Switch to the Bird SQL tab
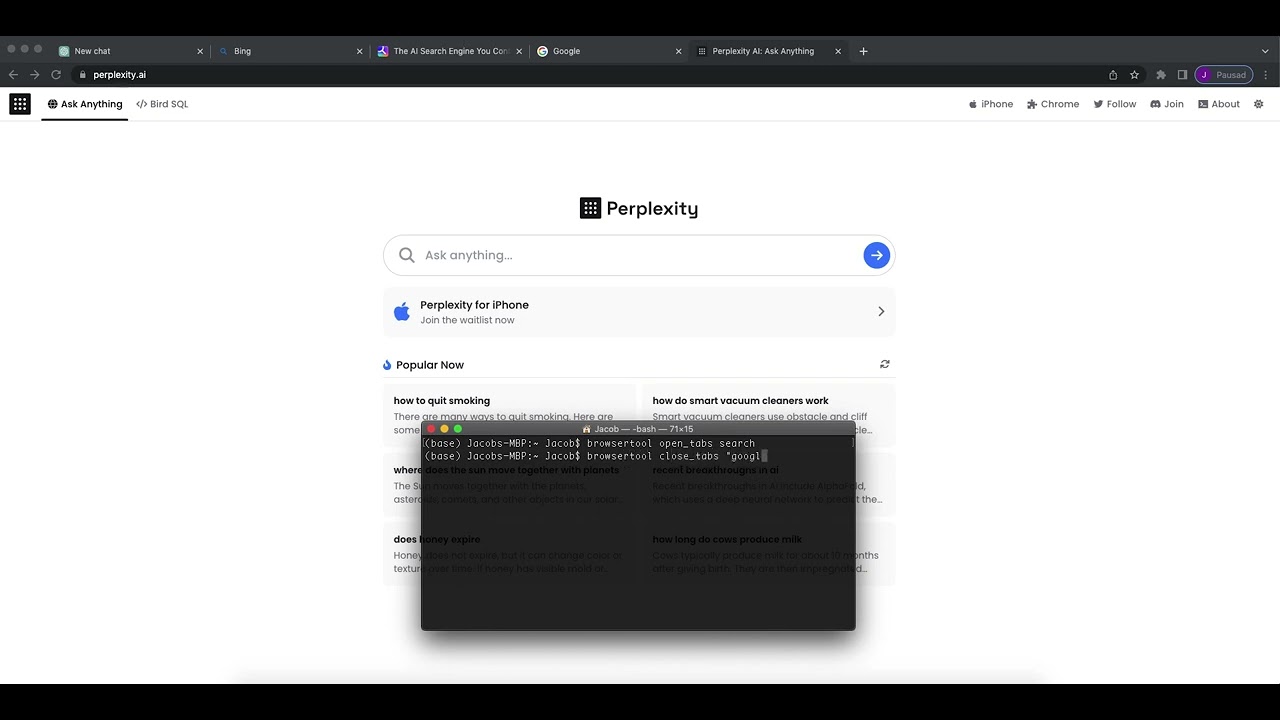Screen dimensions: 1280x720 point(162,104)
